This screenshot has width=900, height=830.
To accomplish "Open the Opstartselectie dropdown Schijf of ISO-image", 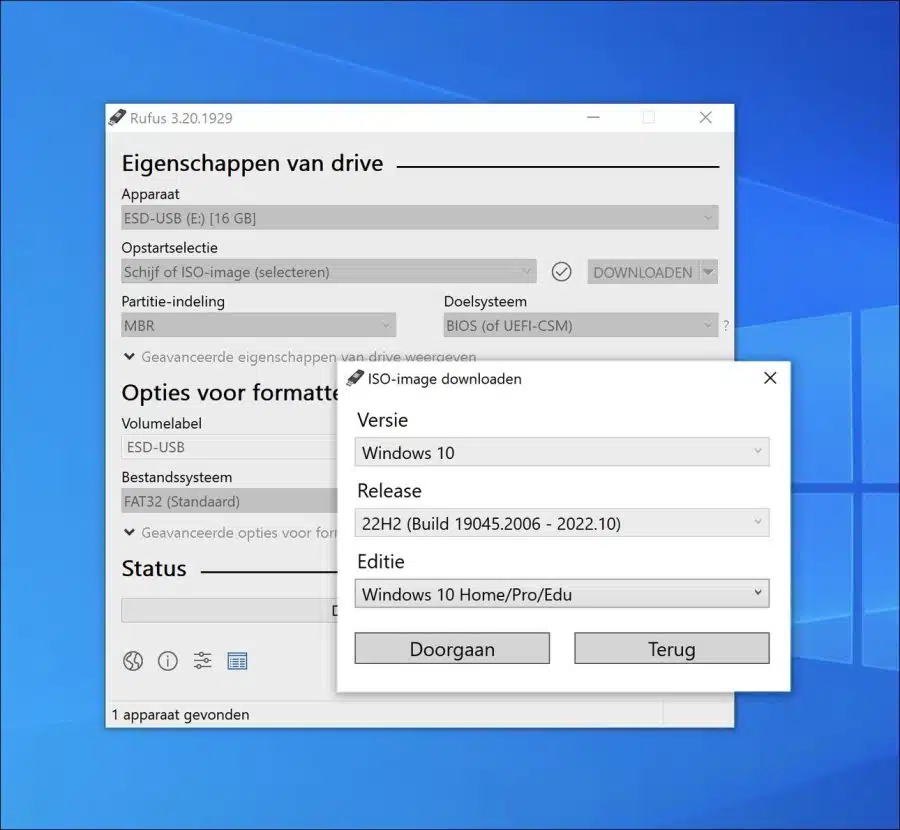I will click(x=329, y=272).
